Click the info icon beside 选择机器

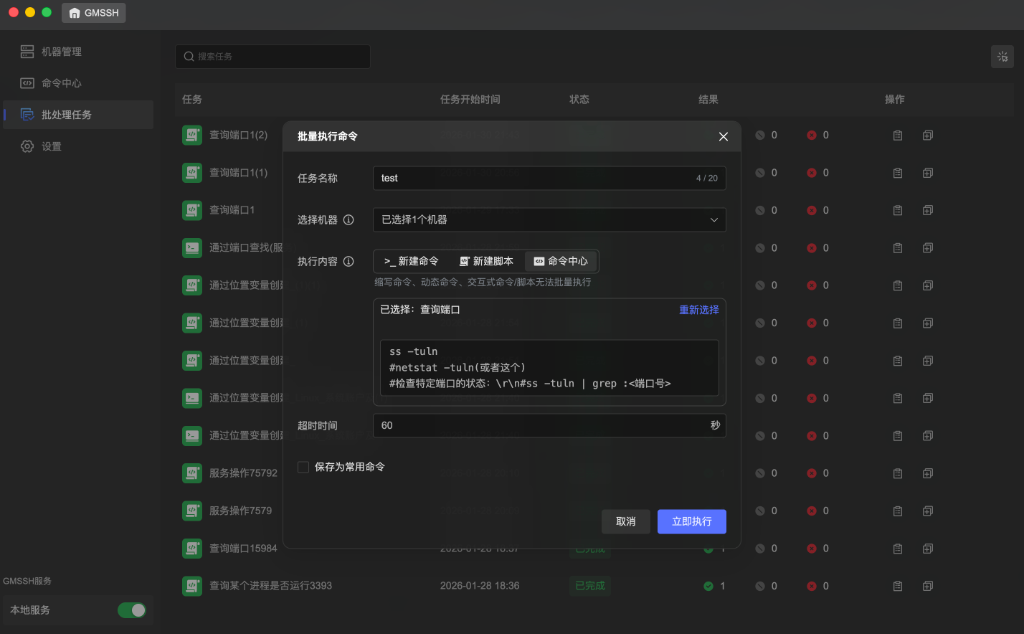349,220
